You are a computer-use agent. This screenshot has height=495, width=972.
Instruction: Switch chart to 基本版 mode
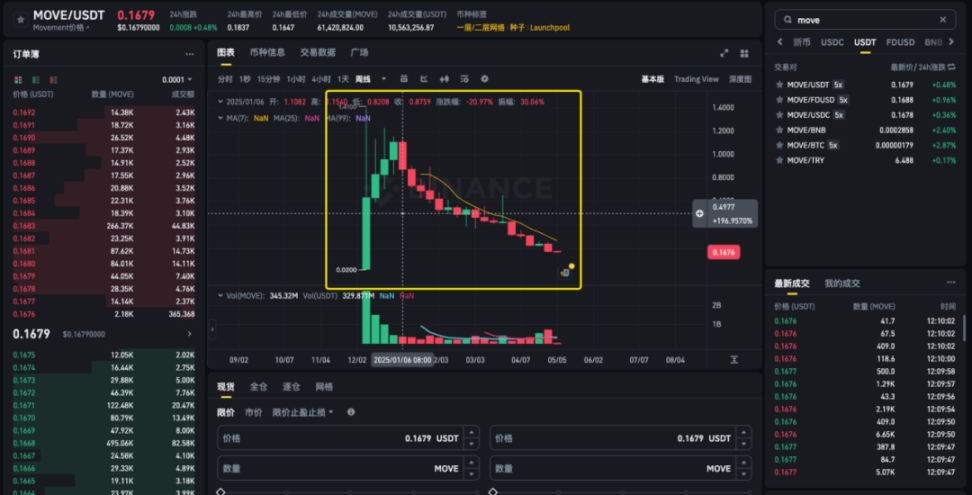pos(652,79)
